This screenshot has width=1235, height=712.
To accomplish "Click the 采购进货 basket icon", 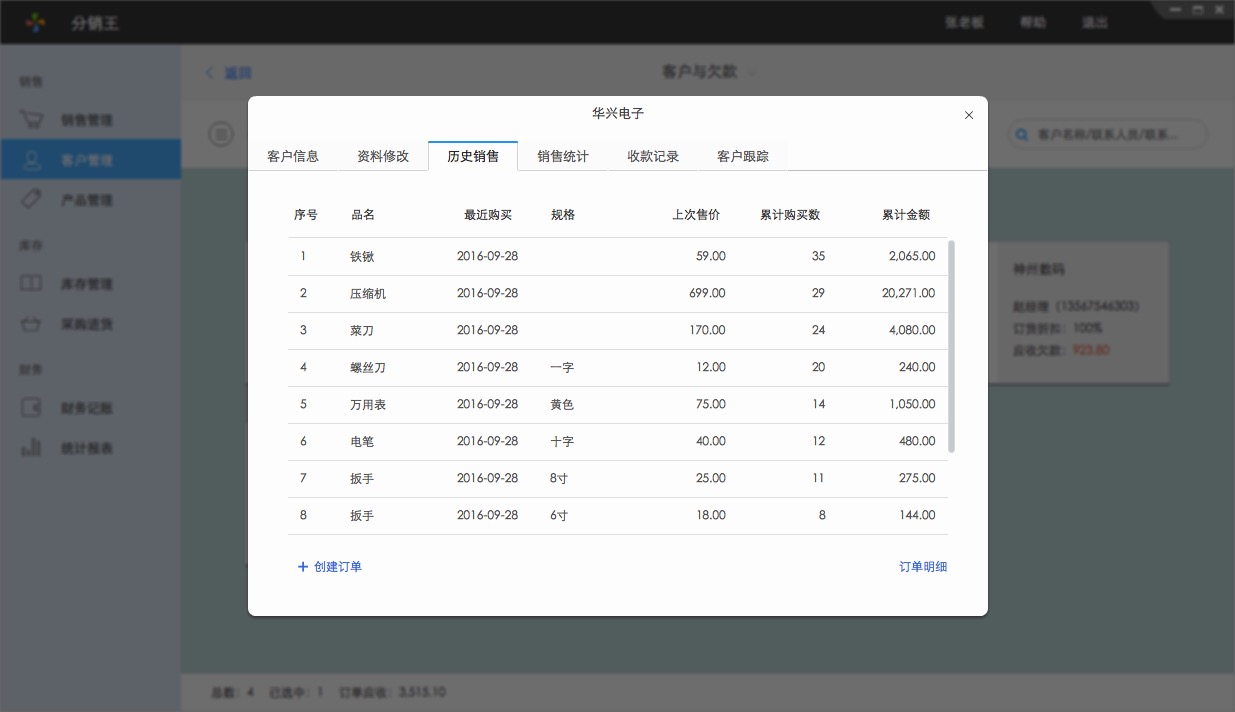I will pos(32,324).
